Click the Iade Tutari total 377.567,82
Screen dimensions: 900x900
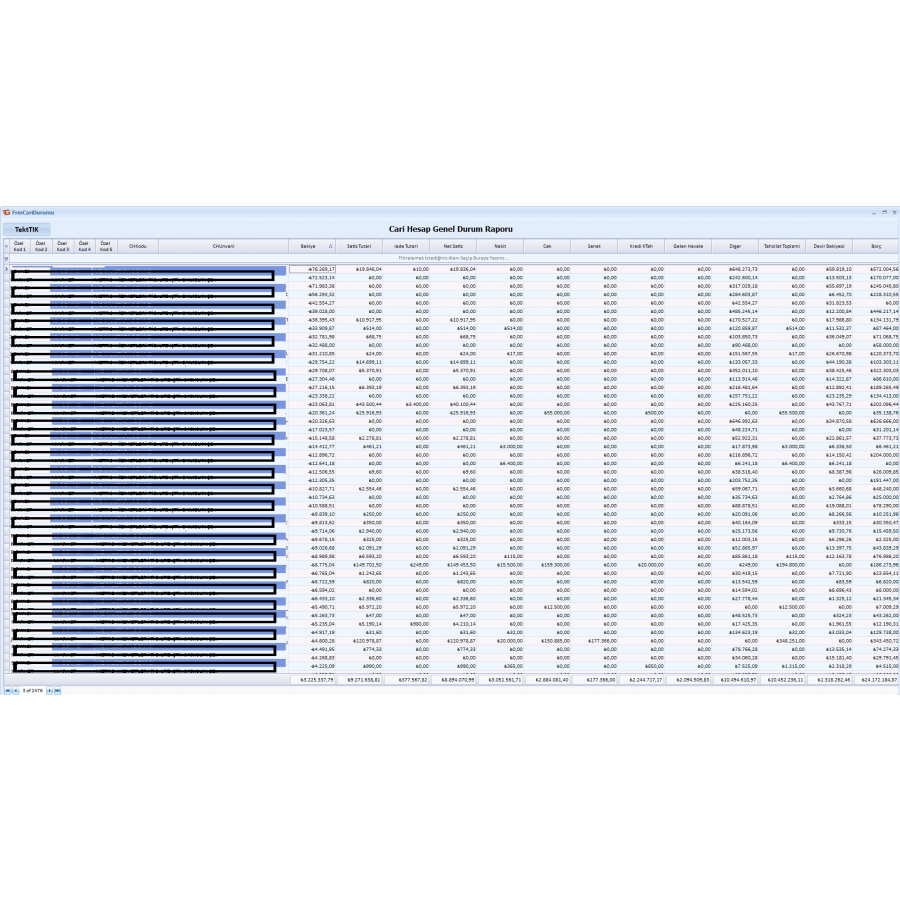[x=407, y=680]
